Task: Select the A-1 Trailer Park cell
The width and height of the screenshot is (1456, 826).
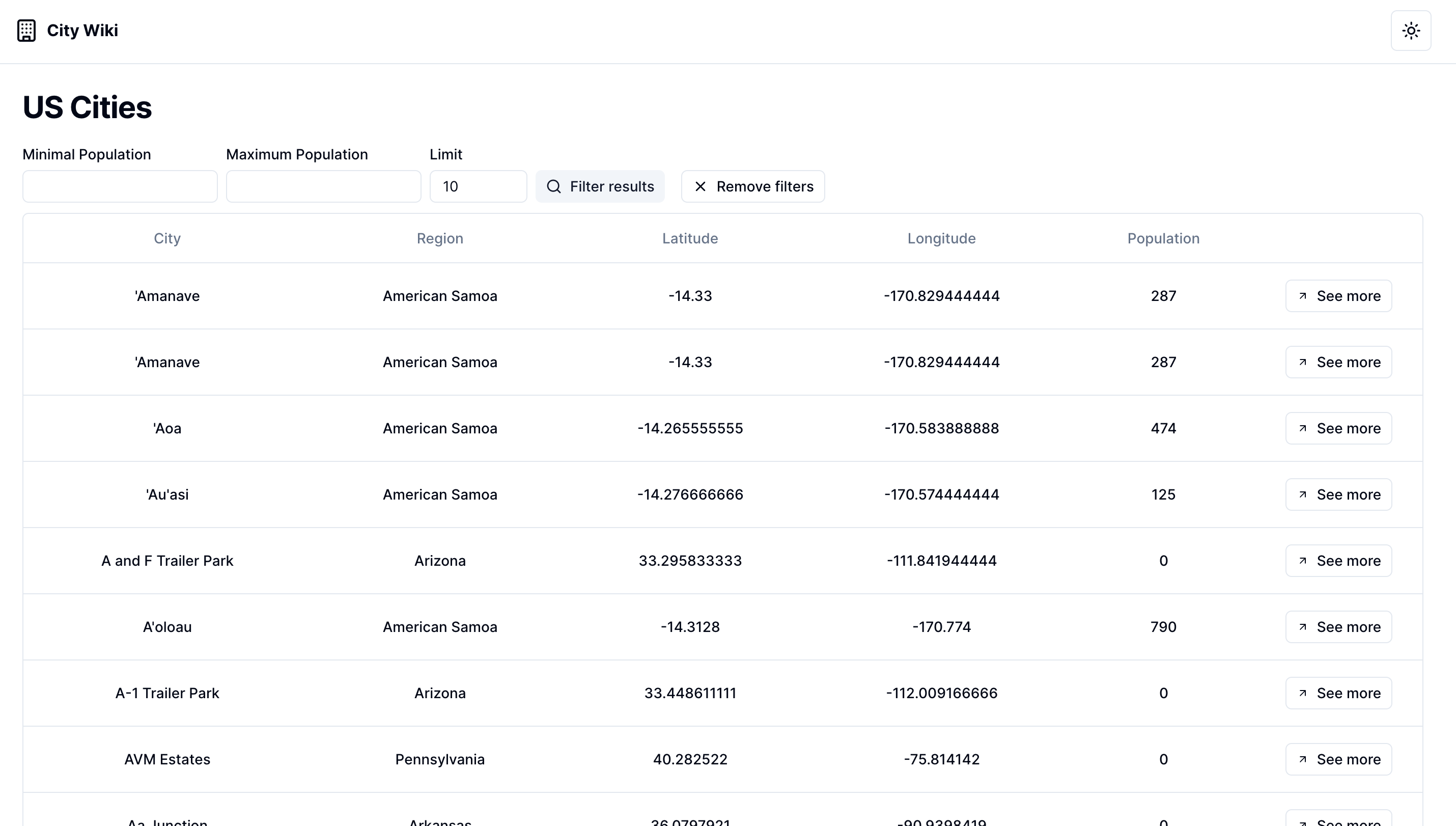Action: [x=167, y=693]
